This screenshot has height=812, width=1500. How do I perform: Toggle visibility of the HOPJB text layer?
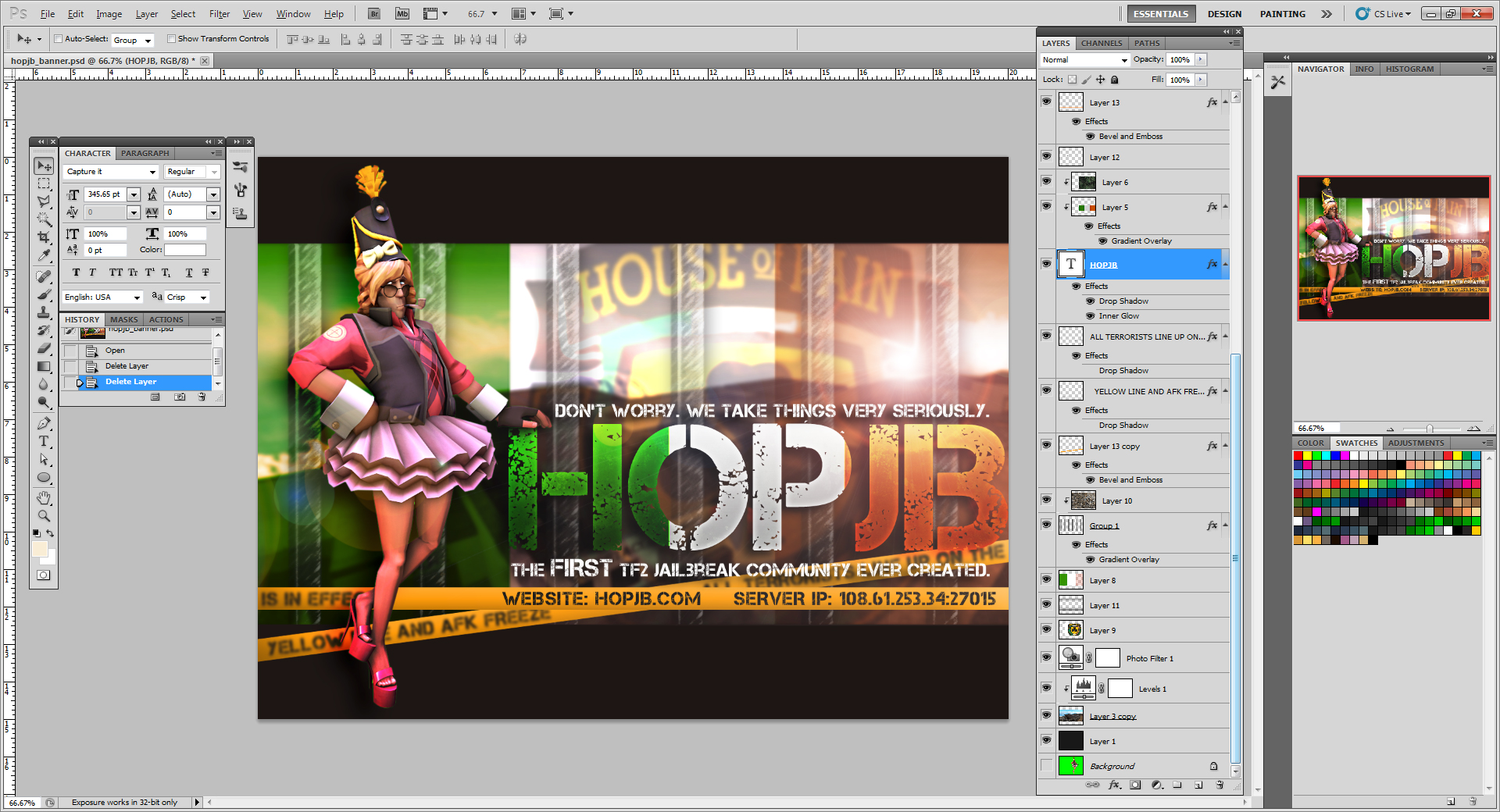pyautogui.click(x=1046, y=263)
